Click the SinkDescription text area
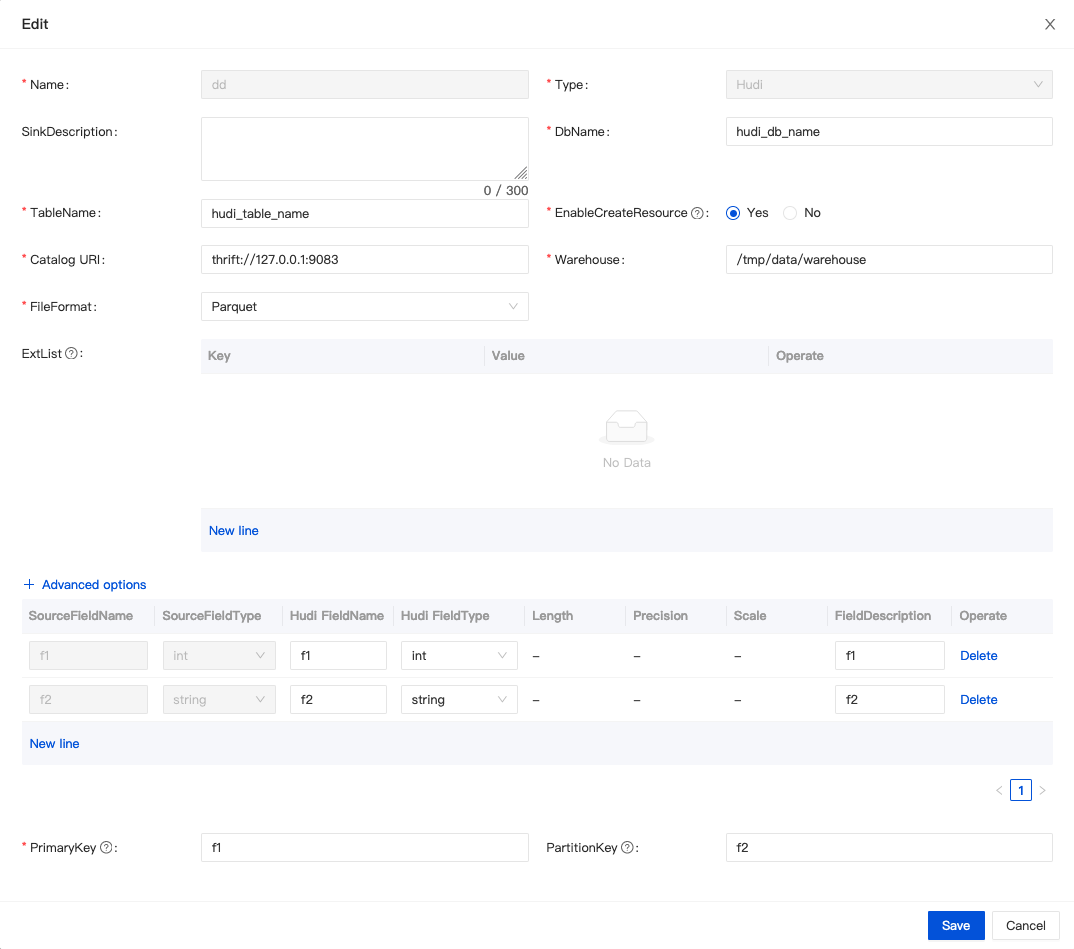 [364, 149]
